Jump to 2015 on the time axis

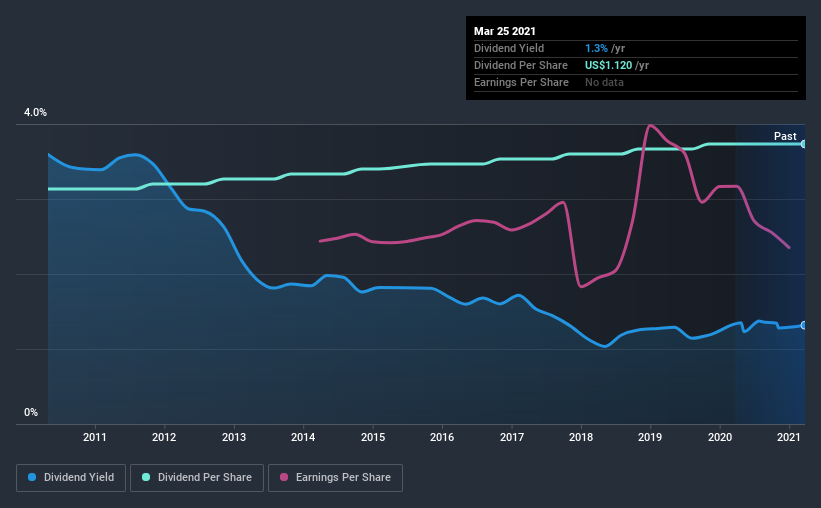373,437
